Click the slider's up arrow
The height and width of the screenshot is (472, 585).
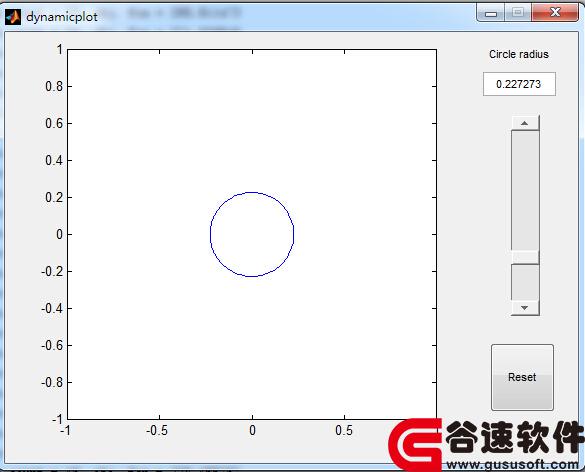click(525, 123)
